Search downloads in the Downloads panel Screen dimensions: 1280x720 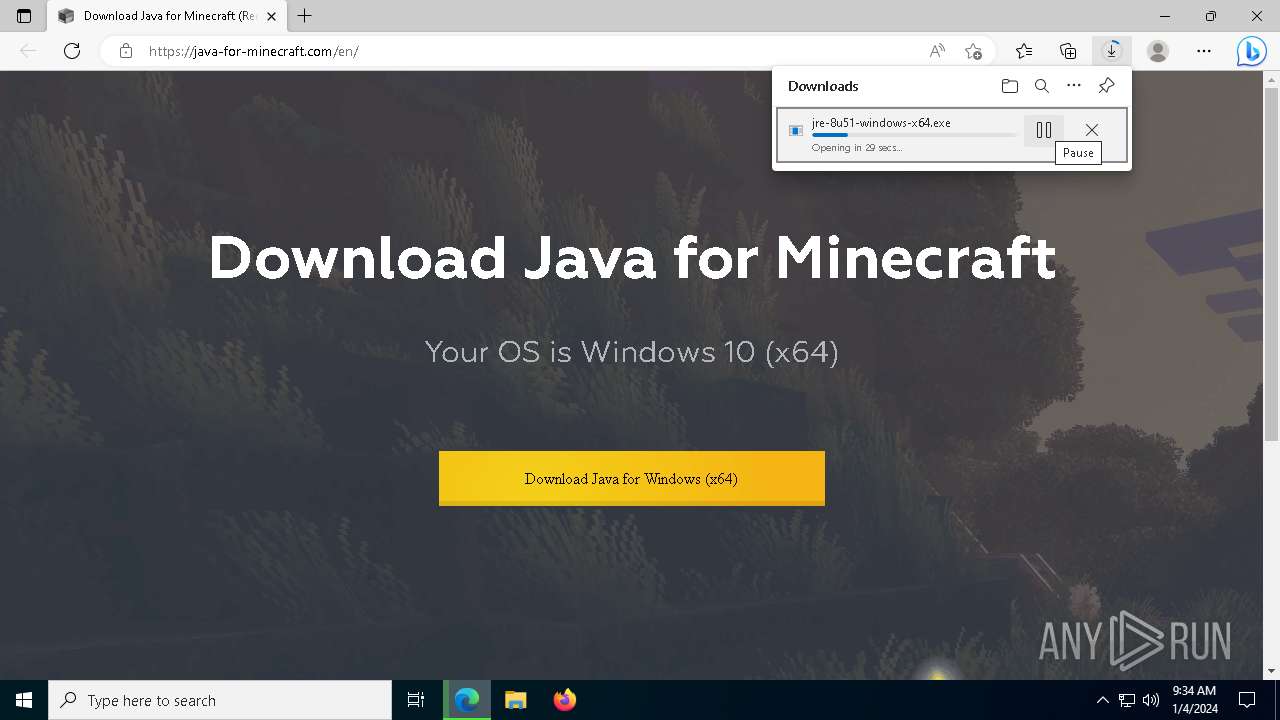pyautogui.click(x=1042, y=86)
